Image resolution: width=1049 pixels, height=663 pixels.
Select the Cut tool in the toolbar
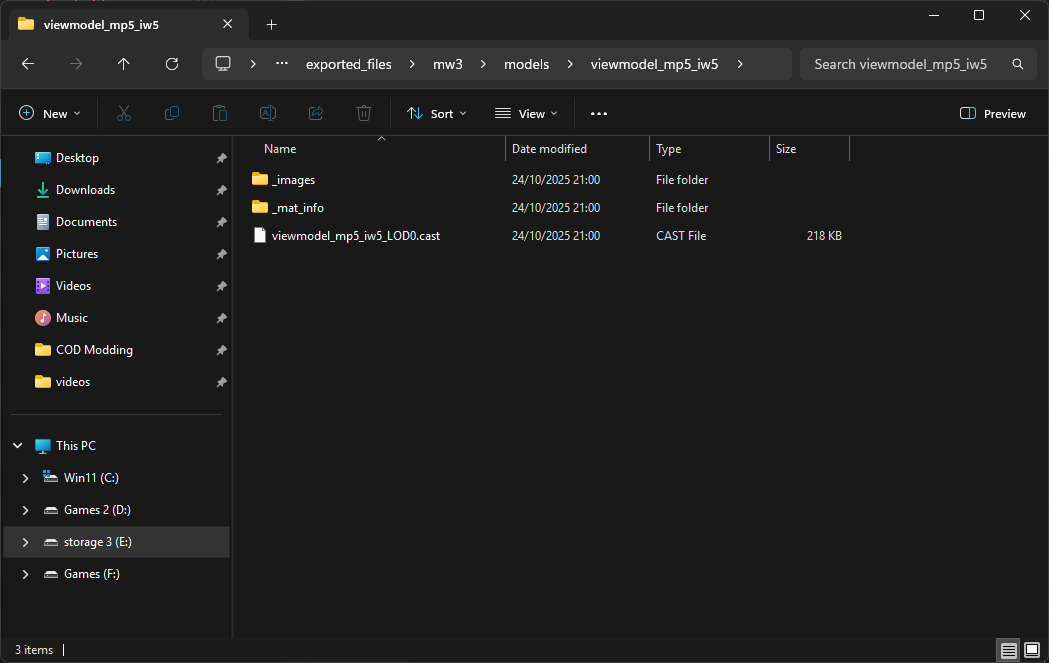coord(123,113)
